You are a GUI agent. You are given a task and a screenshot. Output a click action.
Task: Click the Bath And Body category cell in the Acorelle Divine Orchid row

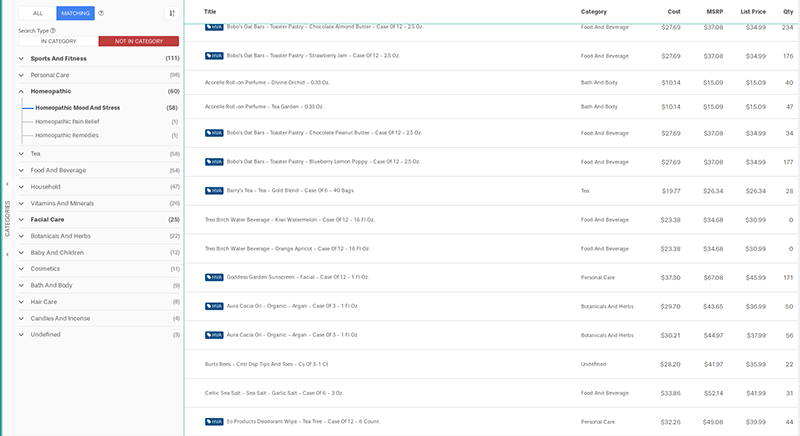pyautogui.click(x=599, y=82)
